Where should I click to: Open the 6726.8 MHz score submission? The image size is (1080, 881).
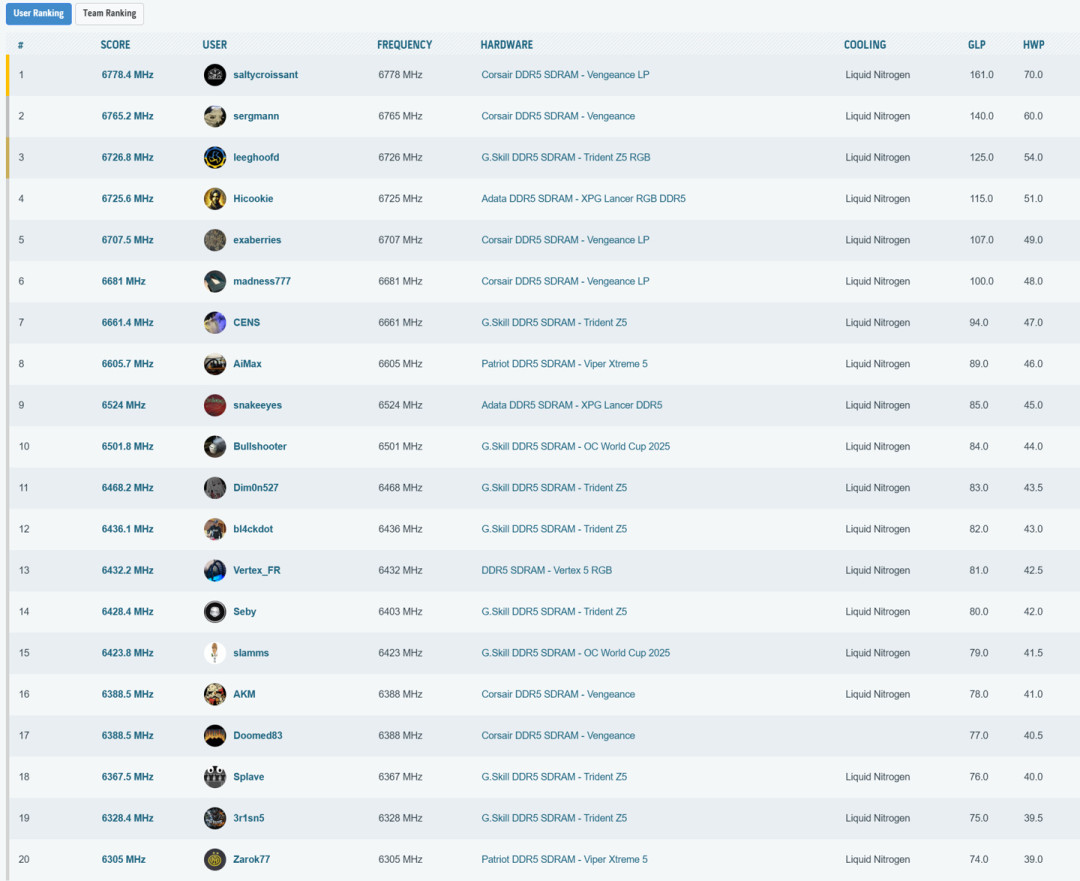(127, 158)
